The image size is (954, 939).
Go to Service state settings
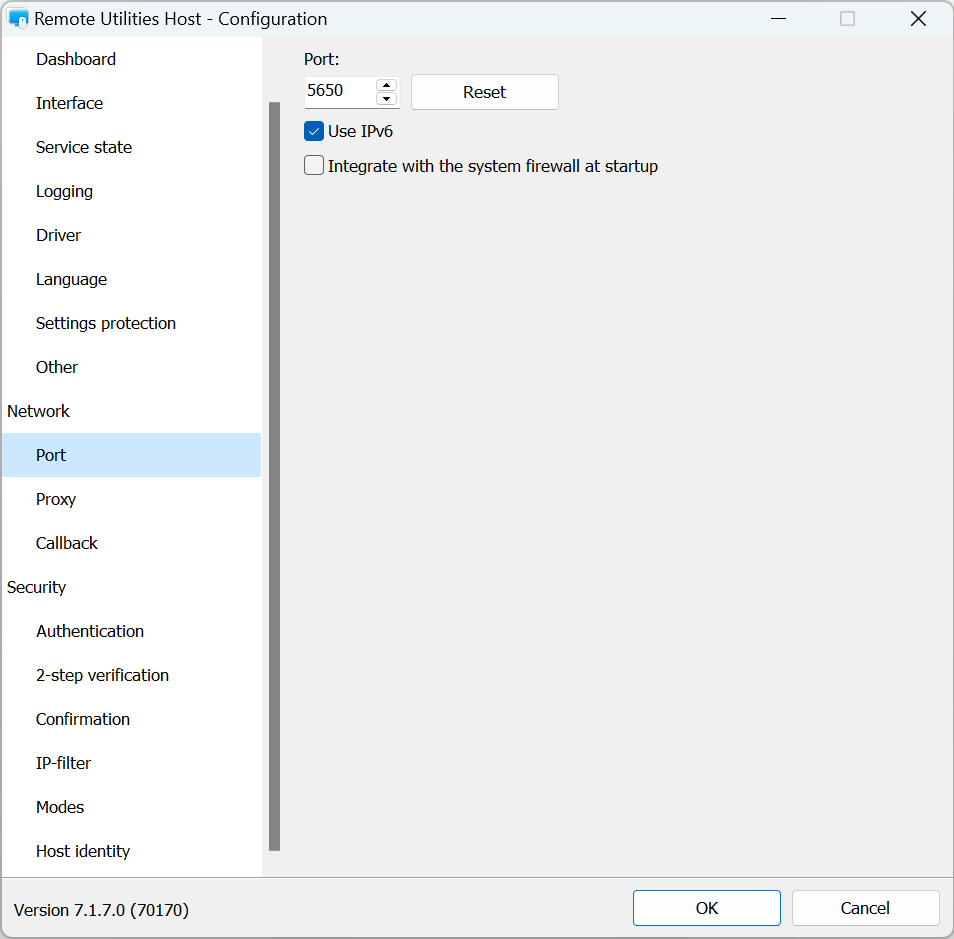131,147
